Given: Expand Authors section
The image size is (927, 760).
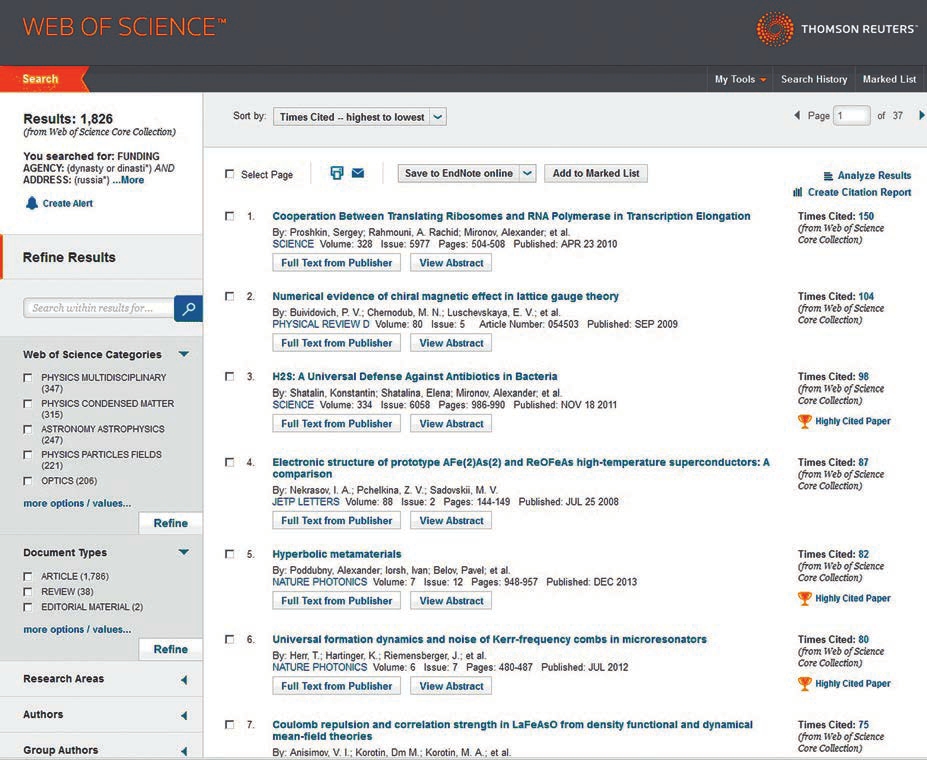Looking at the screenshot, I should click(x=184, y=715).
